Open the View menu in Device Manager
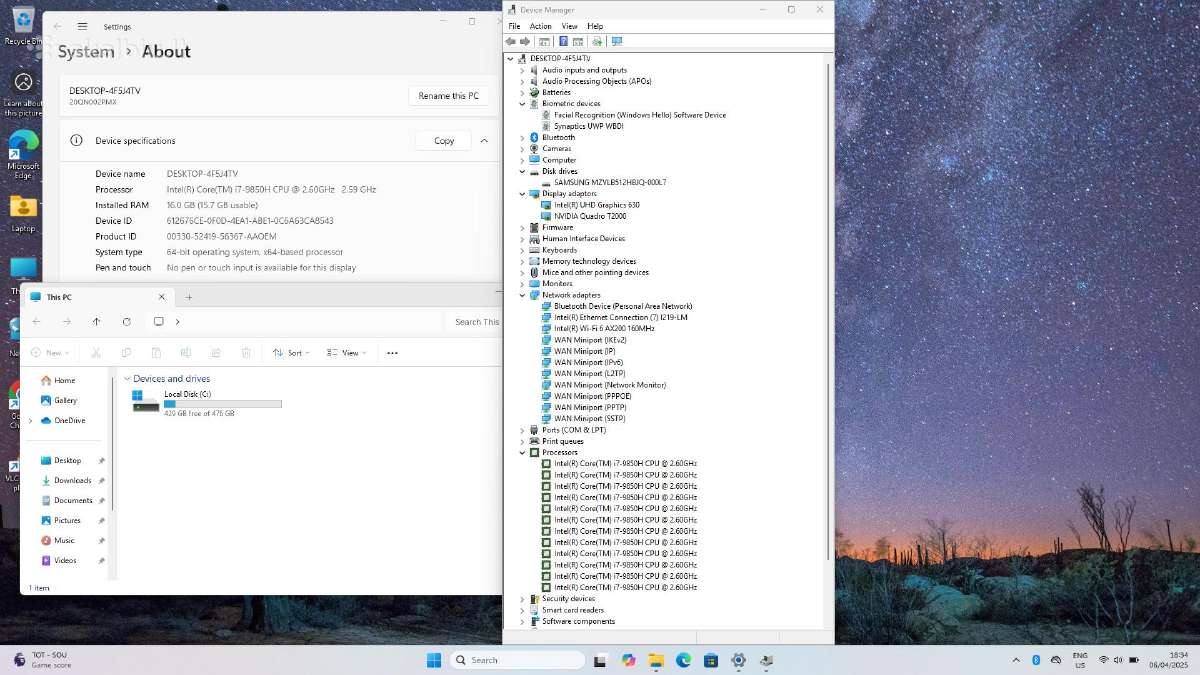This screenshot has height=675, width=1200. [569, 26]
